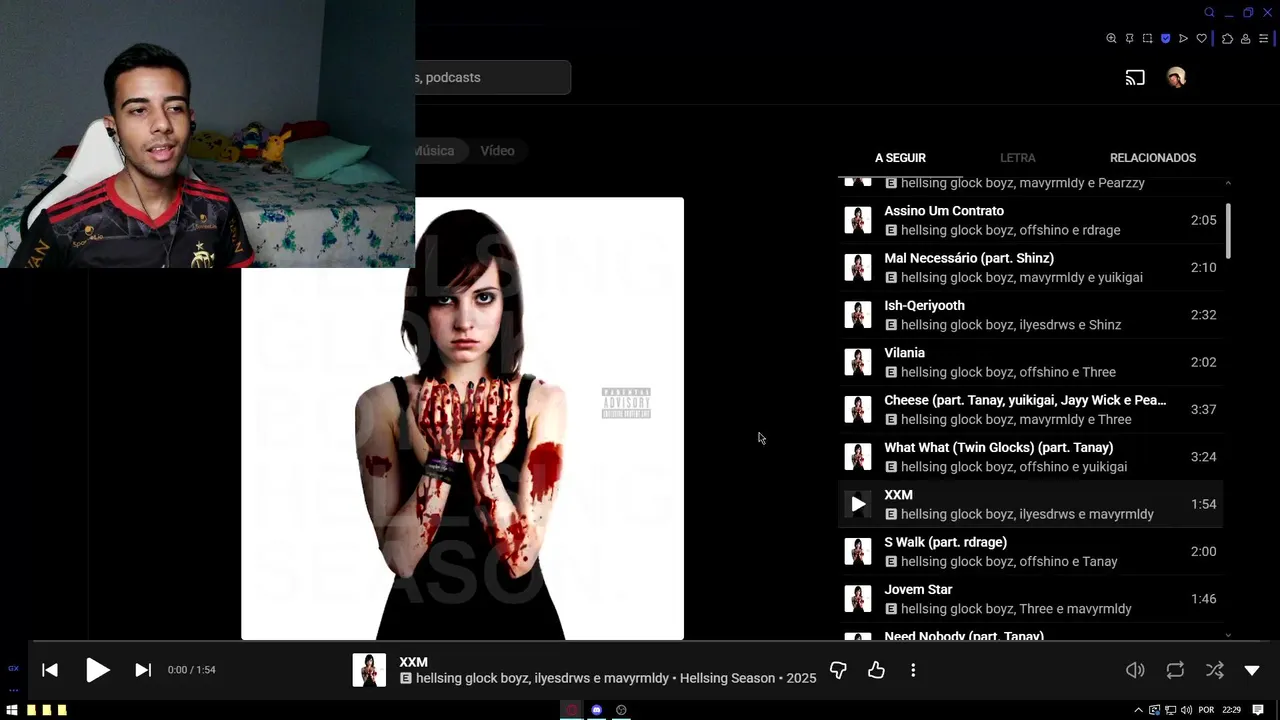Select the Vídeo toggle option
Screen dimensions: 1280x720
pyautogui.click(x=497, y=151)
